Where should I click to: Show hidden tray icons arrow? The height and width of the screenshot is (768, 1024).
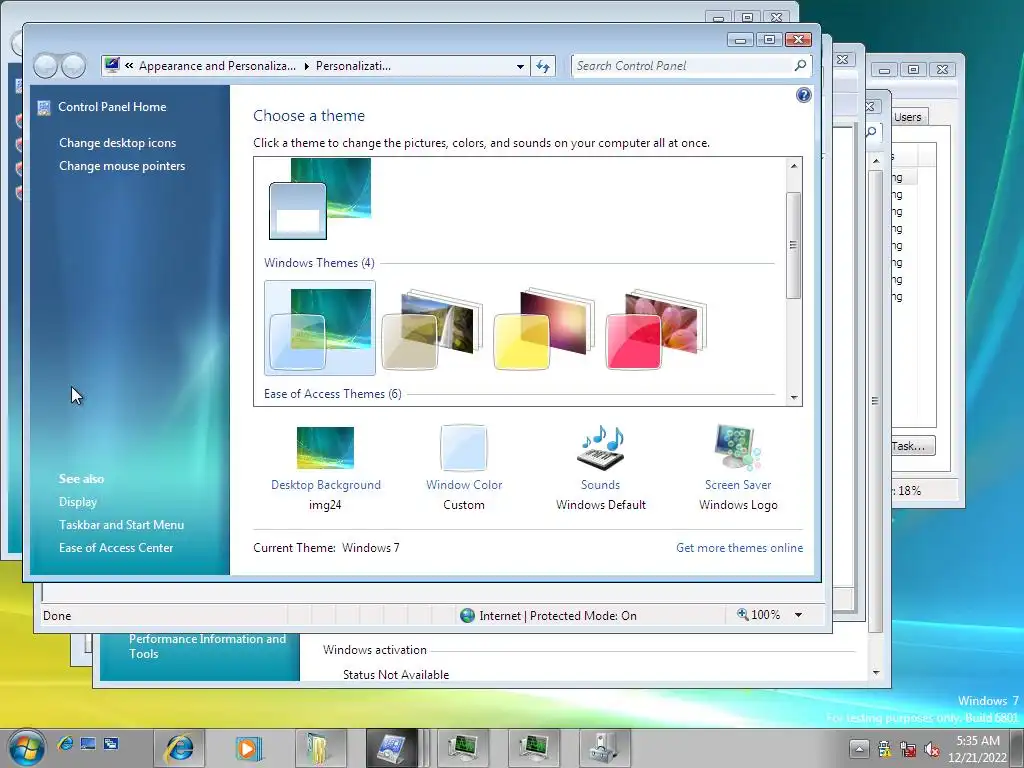[x=859, y=749]
